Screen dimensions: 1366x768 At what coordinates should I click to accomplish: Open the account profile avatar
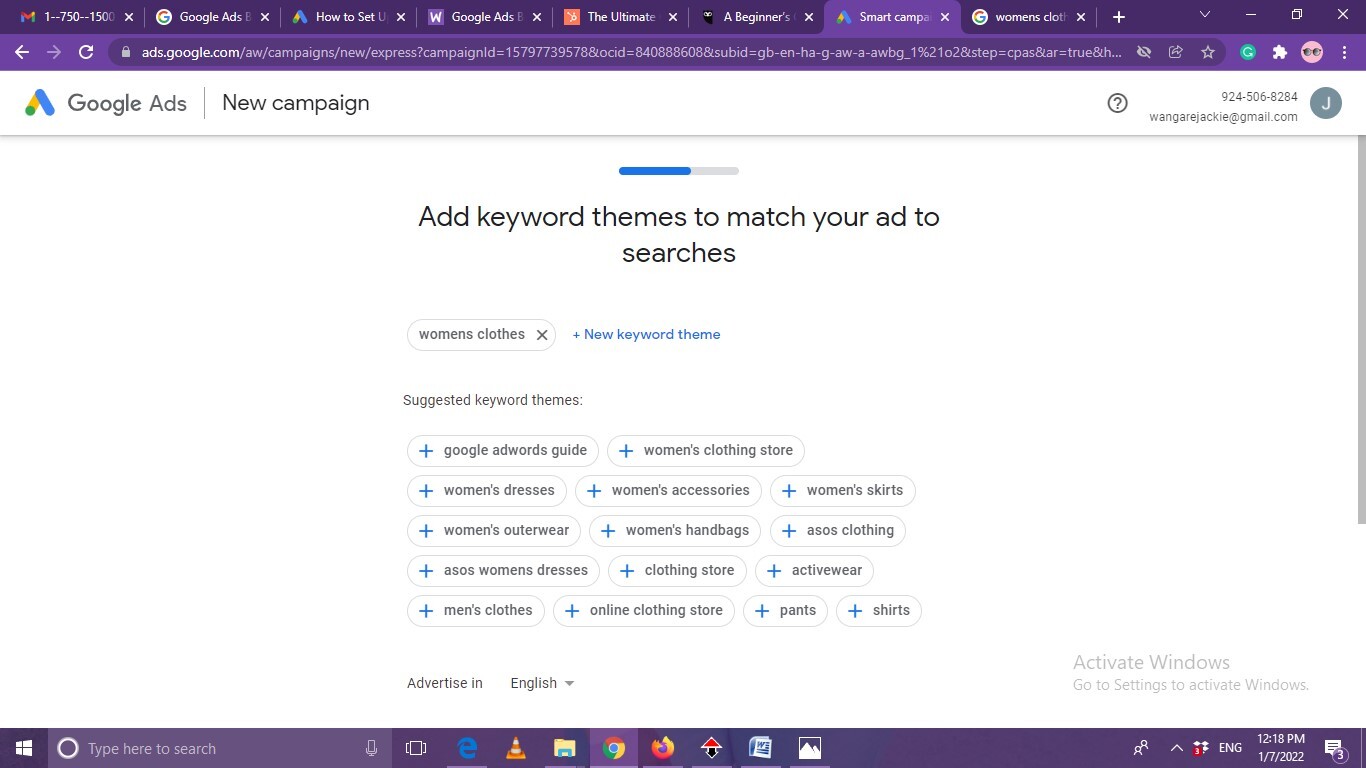1325,103
